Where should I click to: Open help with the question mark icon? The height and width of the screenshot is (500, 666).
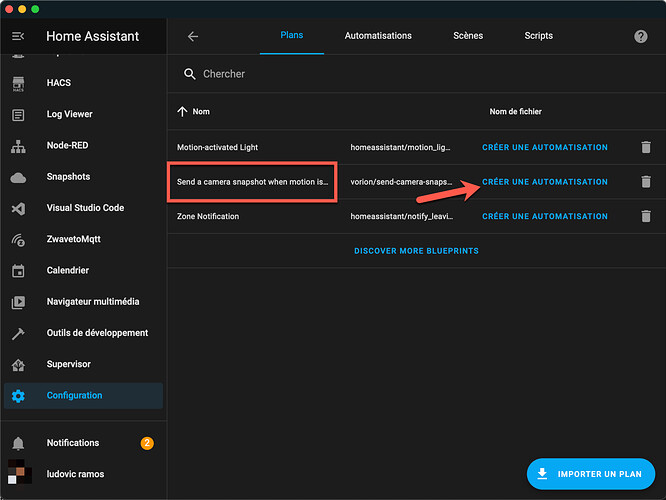pyautogui.click(x=641, y=37)
